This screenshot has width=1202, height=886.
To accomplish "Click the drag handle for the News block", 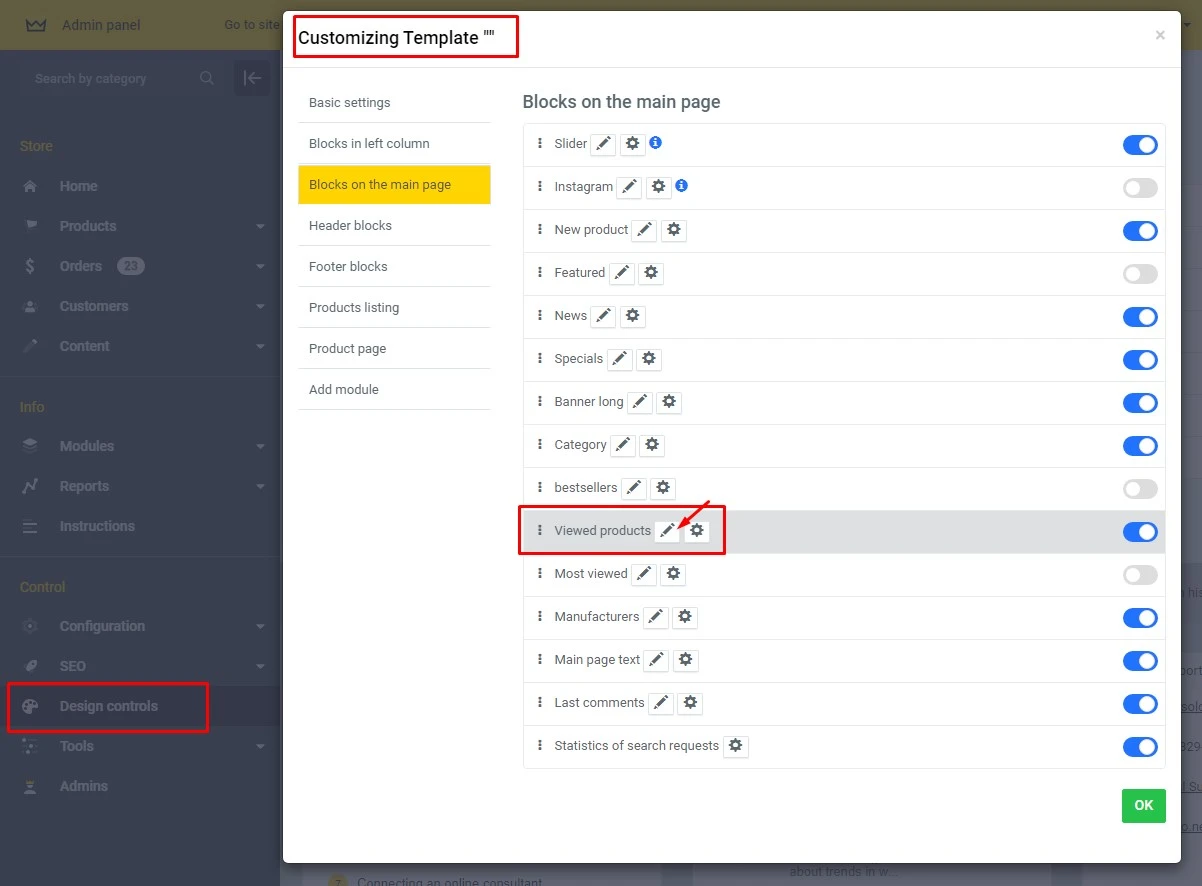I will point(540,316).
